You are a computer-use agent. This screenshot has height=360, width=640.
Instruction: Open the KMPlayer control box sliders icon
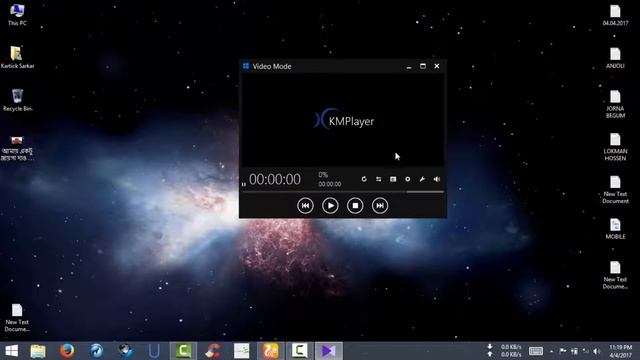(x=379, y=179)
